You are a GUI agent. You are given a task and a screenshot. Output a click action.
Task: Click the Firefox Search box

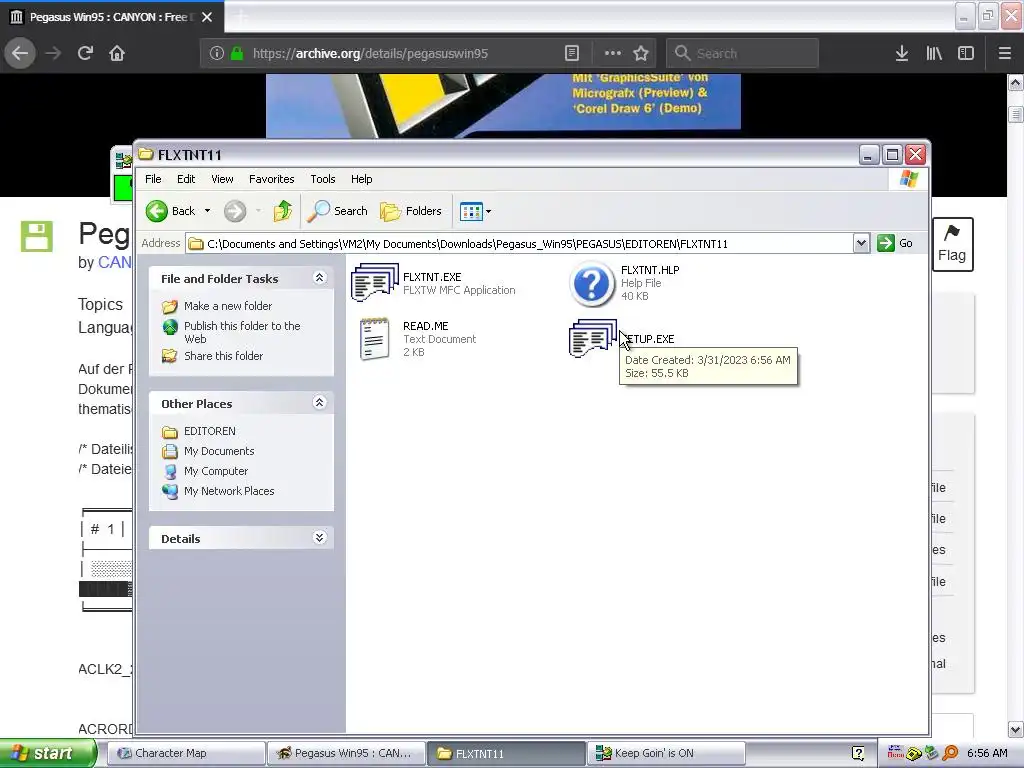(742, 53)
